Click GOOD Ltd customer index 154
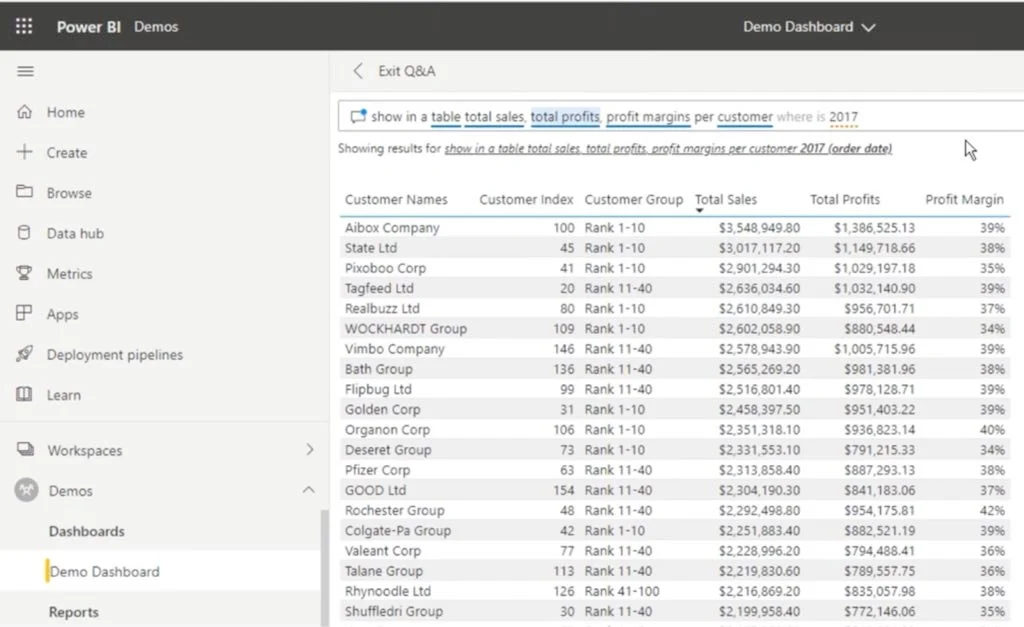The width and height of the screenshot is (1024, 627). (x=564, y=490)
